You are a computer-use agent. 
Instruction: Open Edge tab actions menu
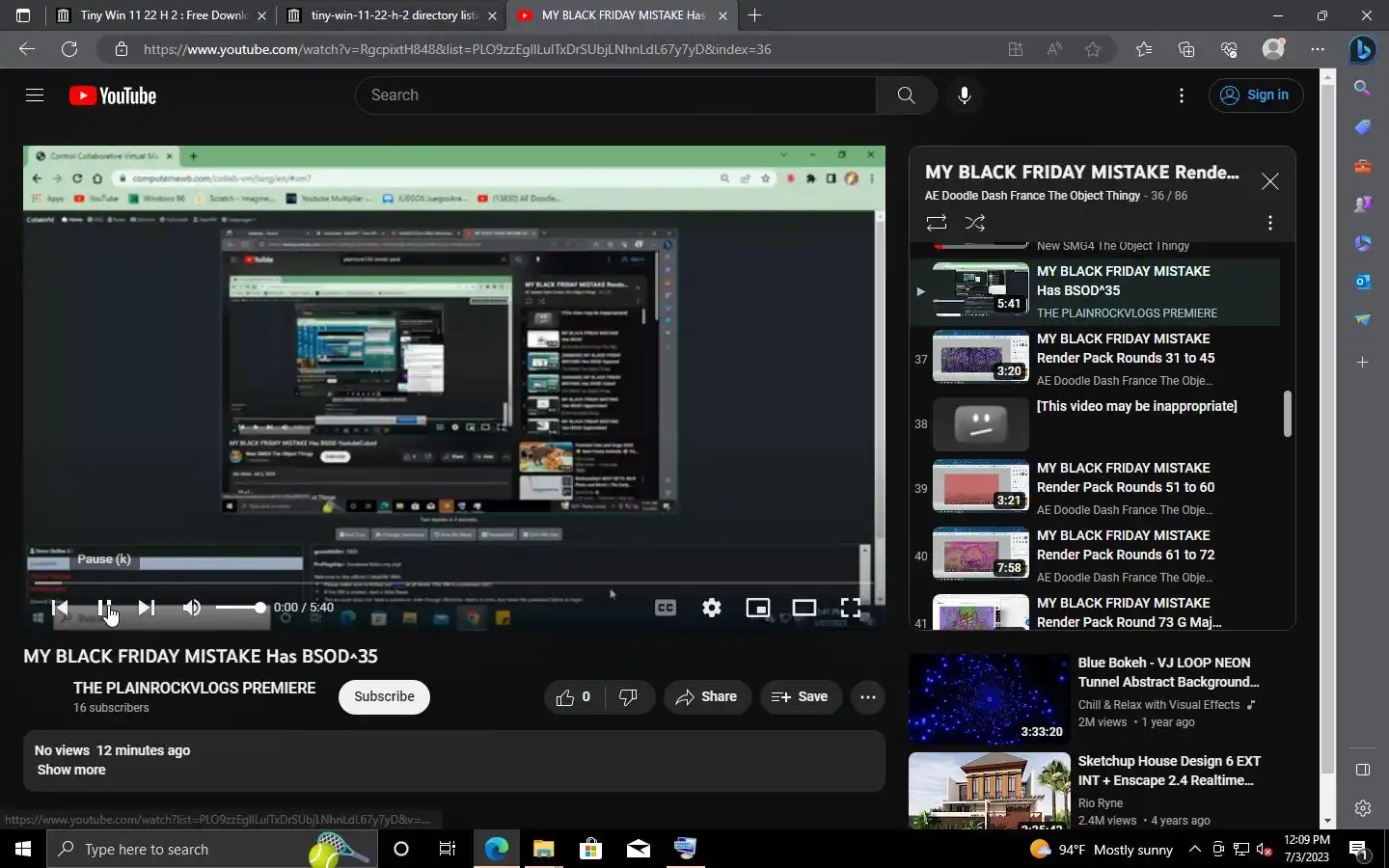point(23,15)
